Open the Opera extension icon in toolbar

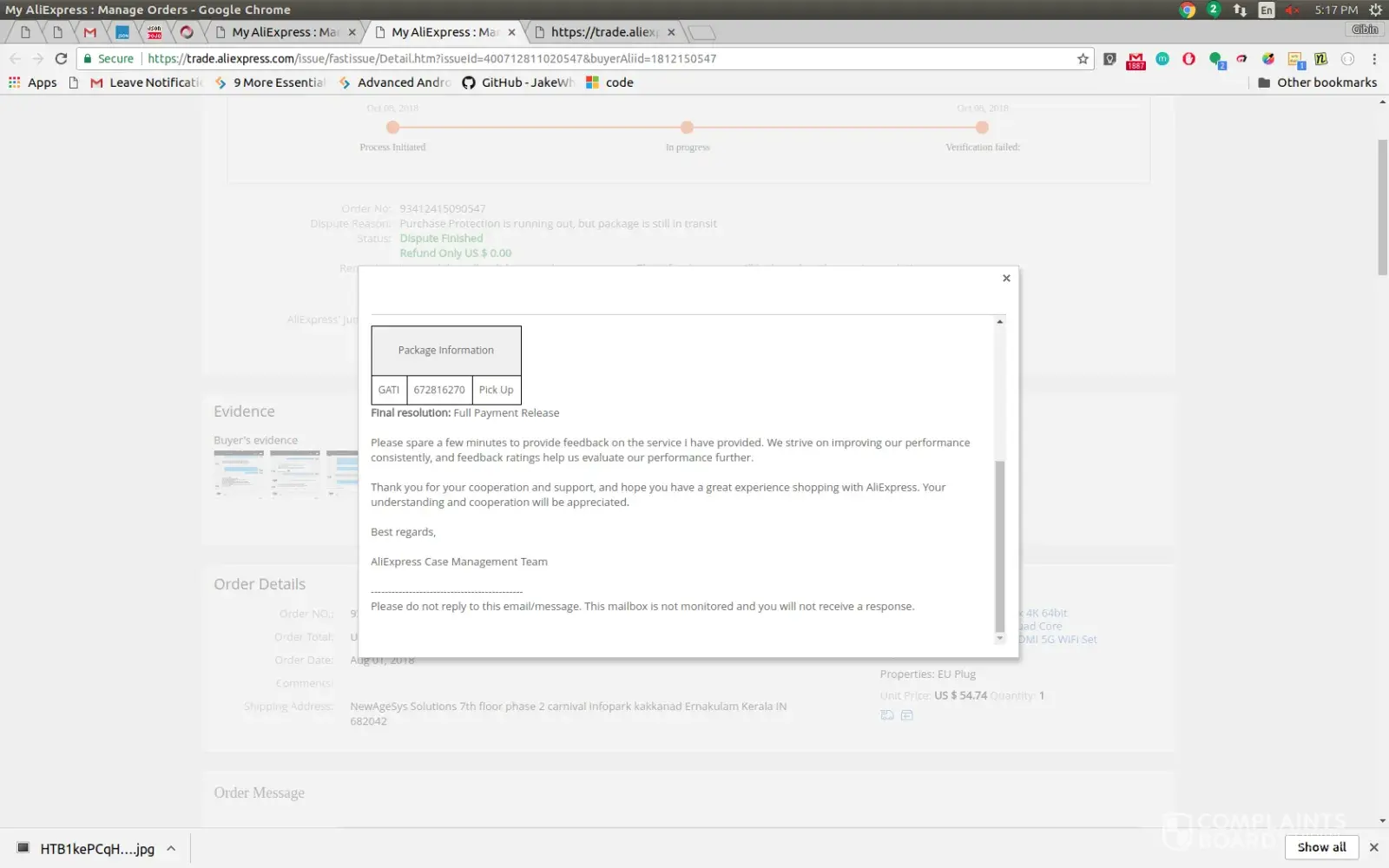(1188, 59)
